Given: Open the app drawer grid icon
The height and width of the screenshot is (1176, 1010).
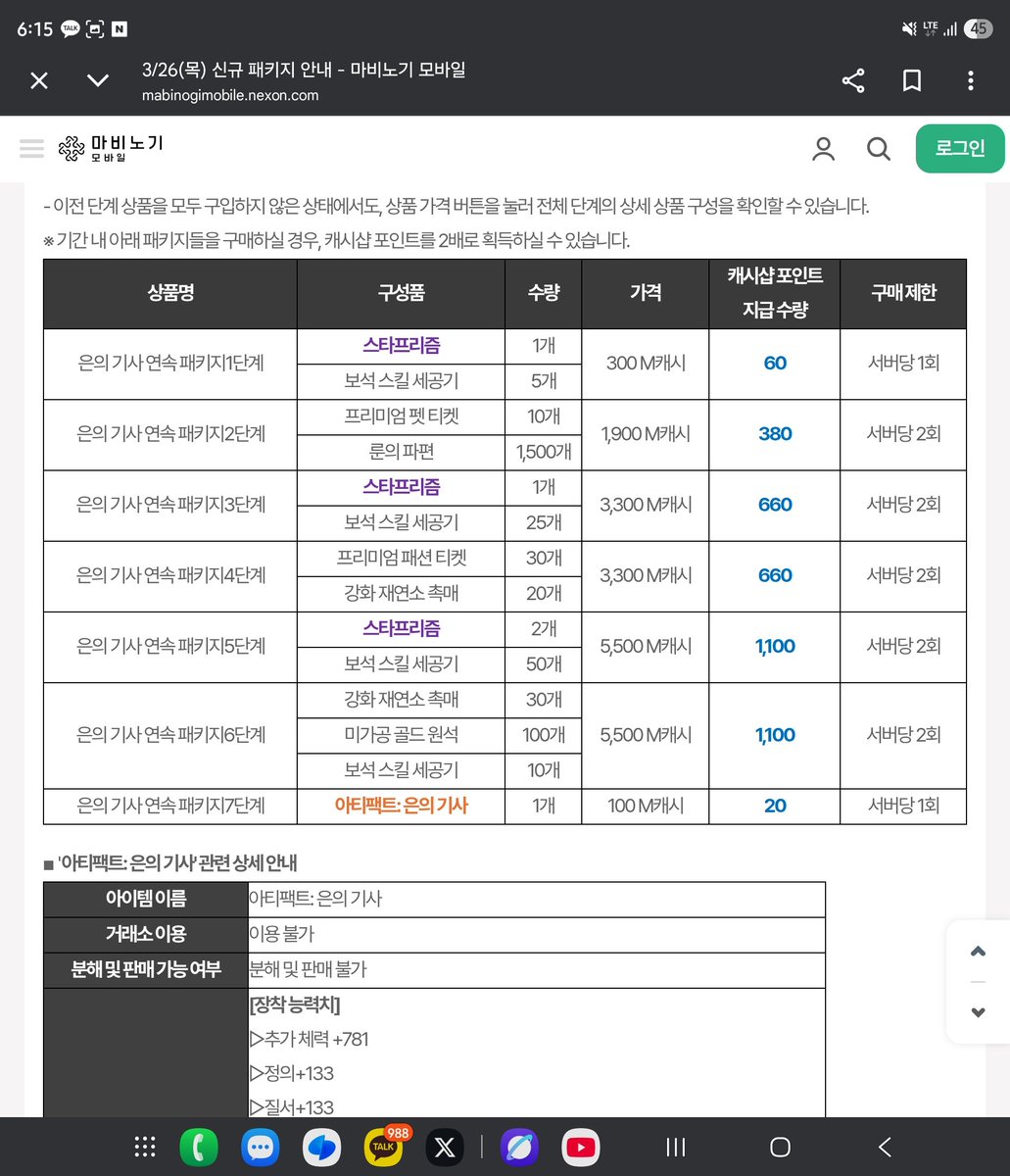Looking at the screenshot, I should (x=145, y=1147).
